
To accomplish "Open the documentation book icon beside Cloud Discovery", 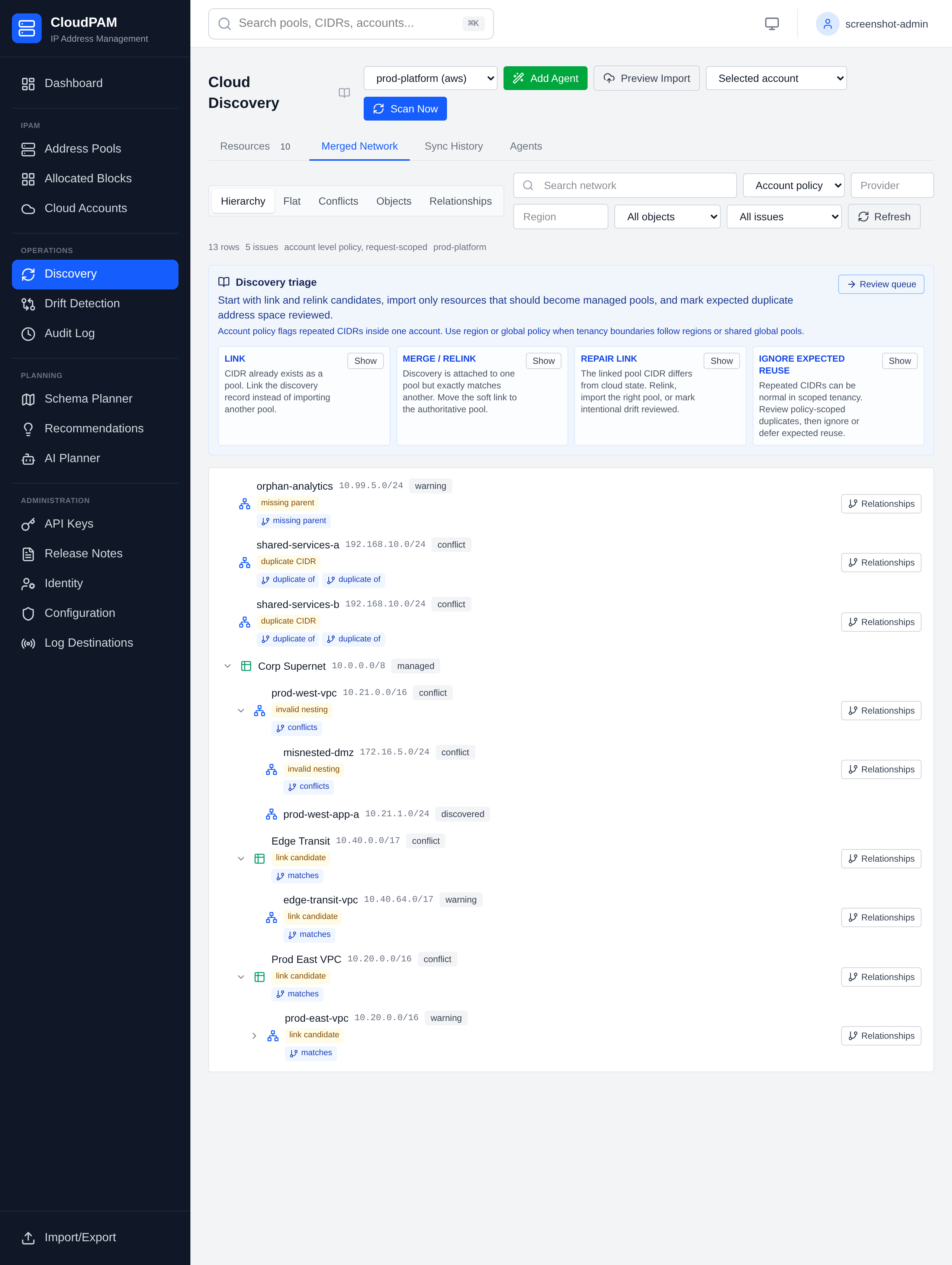I will click(x=344, y=93).
